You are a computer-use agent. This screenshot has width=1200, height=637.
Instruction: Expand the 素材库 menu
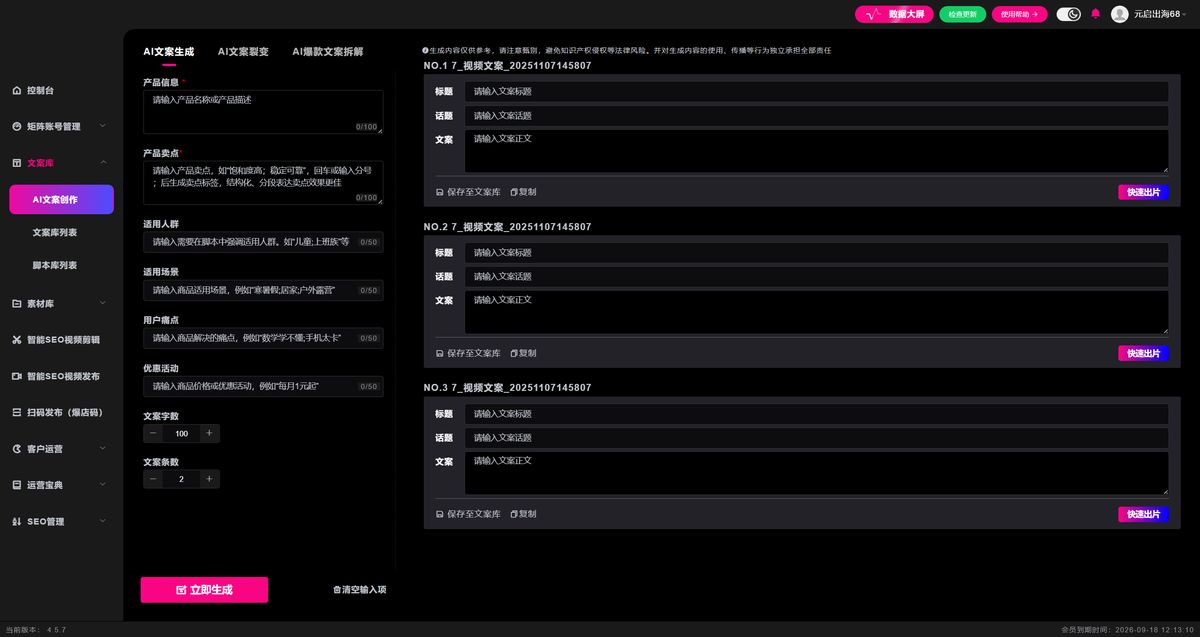(59, 303)
